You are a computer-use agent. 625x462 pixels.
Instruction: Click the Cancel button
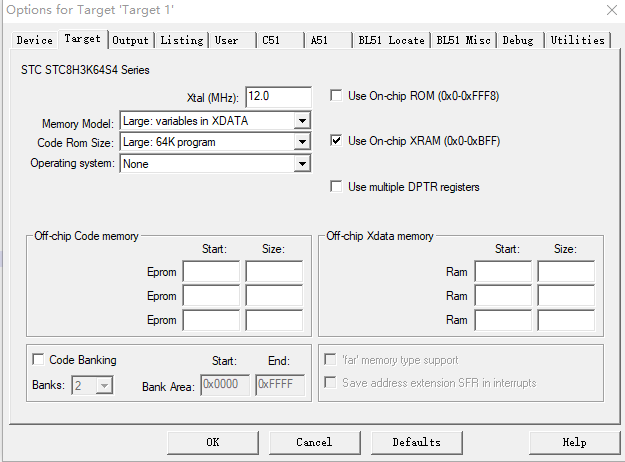tap(314, 442)
